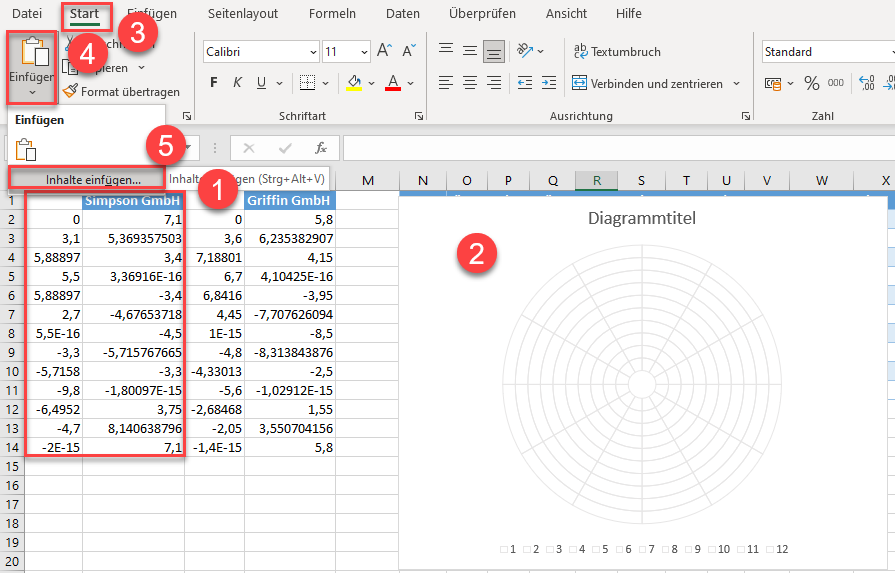Switch to the Ansicht tab
This screenshot has width=895, height=573.
pos(566,13)
